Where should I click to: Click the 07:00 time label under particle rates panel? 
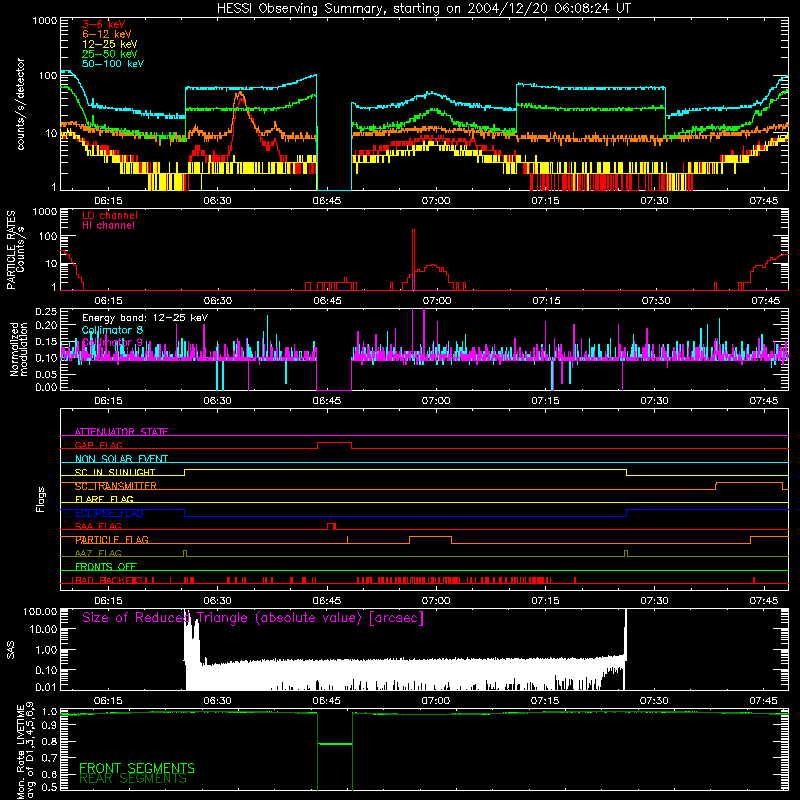(x=437, y=301)
